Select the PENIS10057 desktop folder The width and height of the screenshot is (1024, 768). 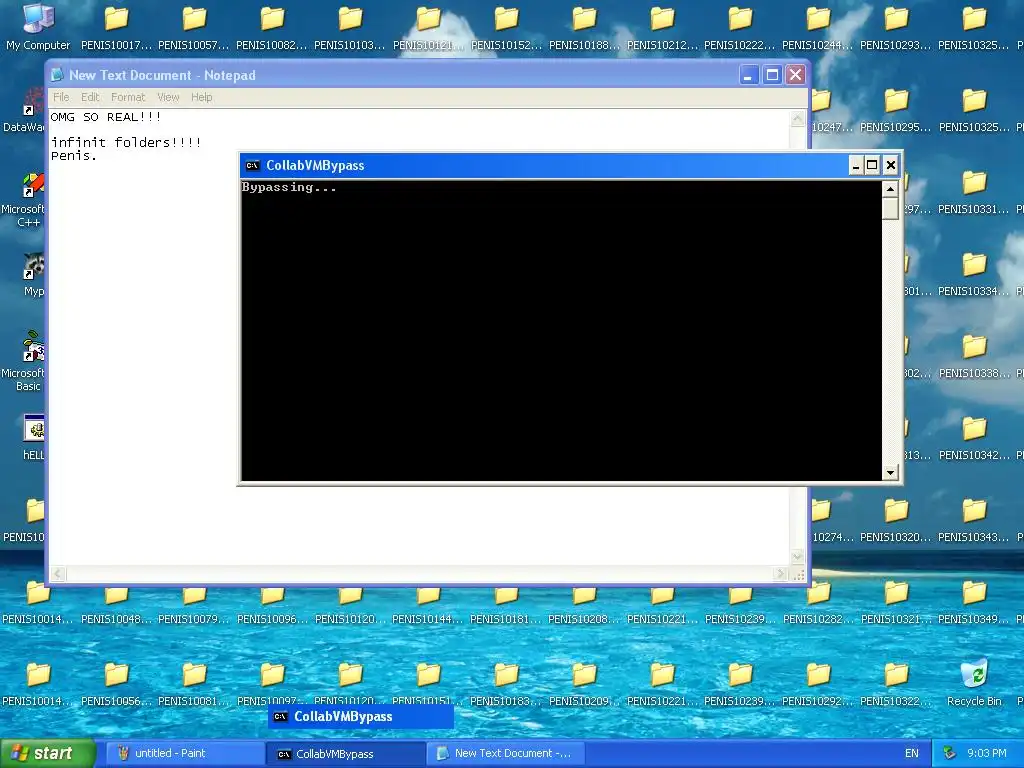tap(194, 27)
